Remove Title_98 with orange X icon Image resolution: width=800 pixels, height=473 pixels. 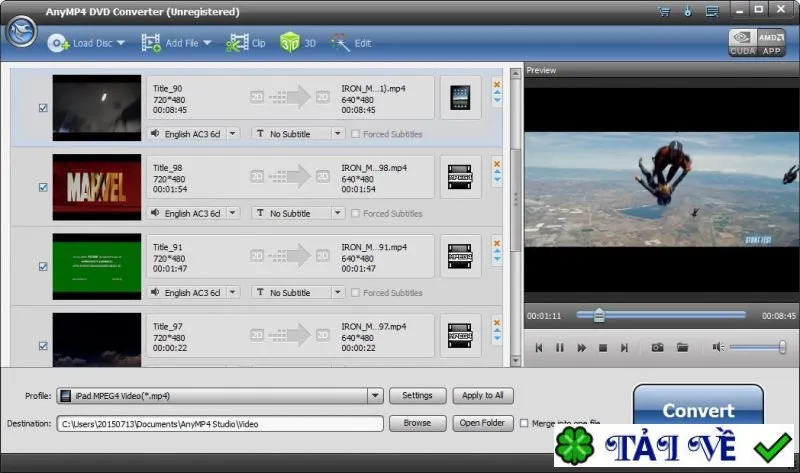(x=496, y=164)
